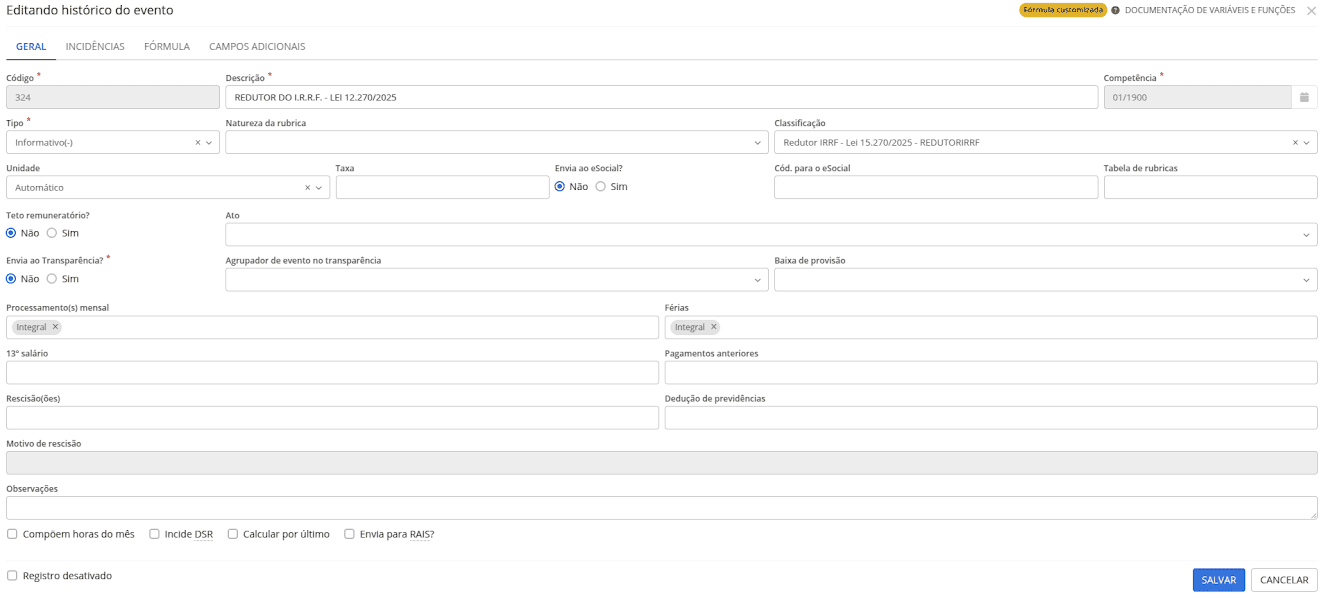Expand the Natureza da rubrica dropdown
Viewport: 1326px width, 598px height.
[758, 143]
